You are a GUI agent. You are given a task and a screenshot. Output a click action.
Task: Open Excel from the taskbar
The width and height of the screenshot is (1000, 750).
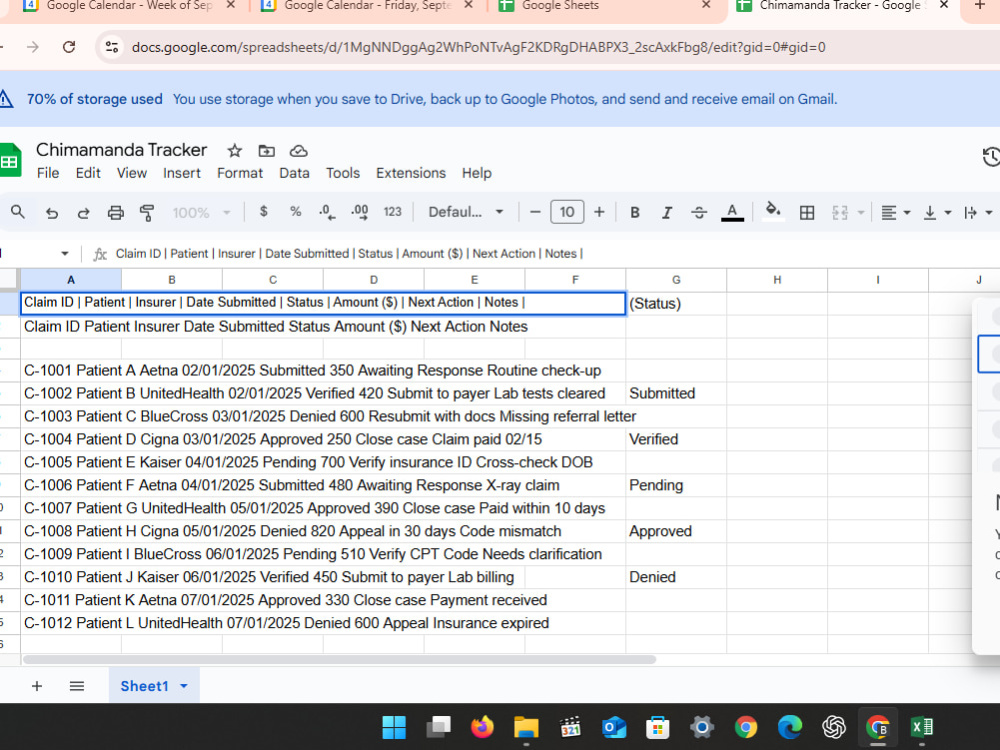click(922, 727)
